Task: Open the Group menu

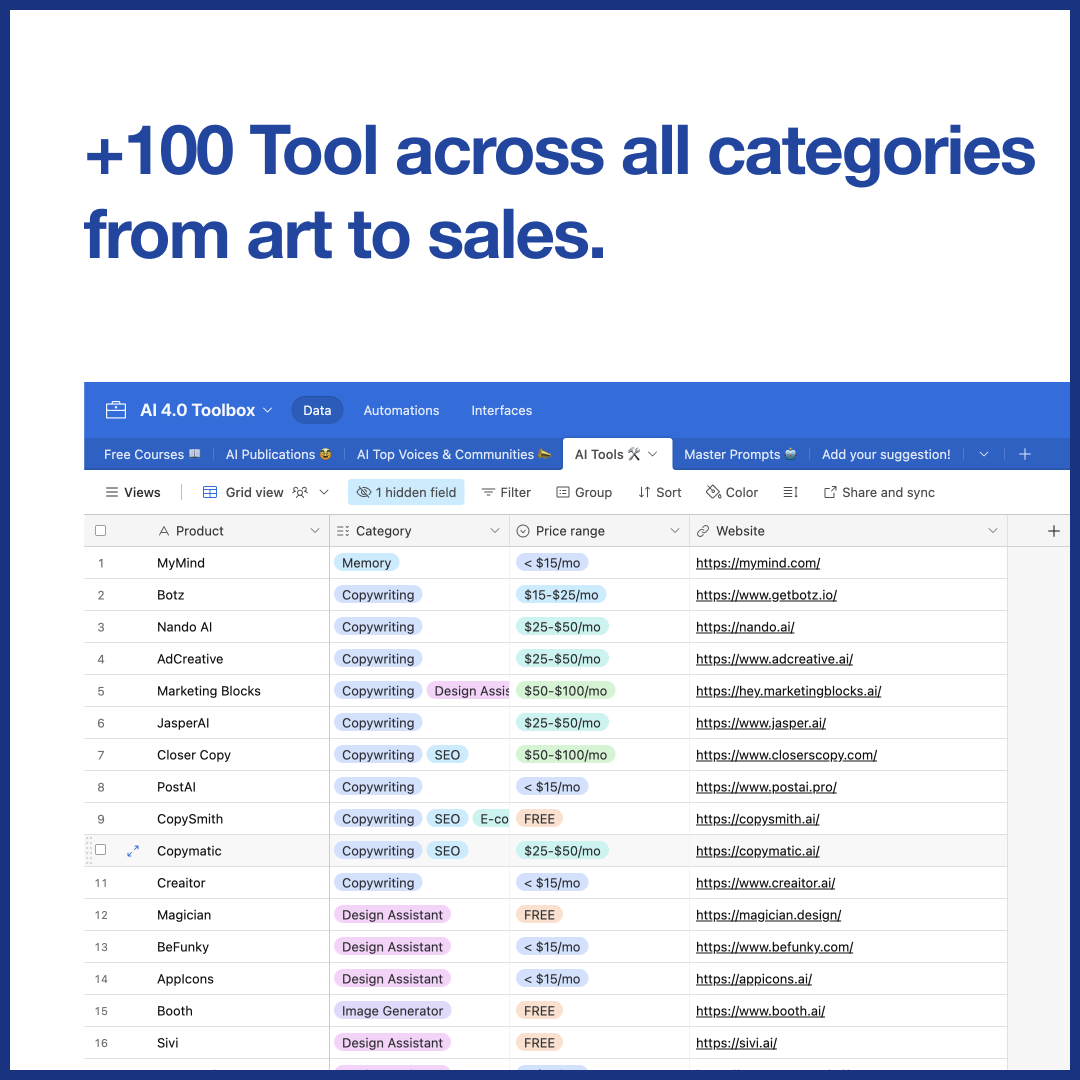Action: pos(584,492)
